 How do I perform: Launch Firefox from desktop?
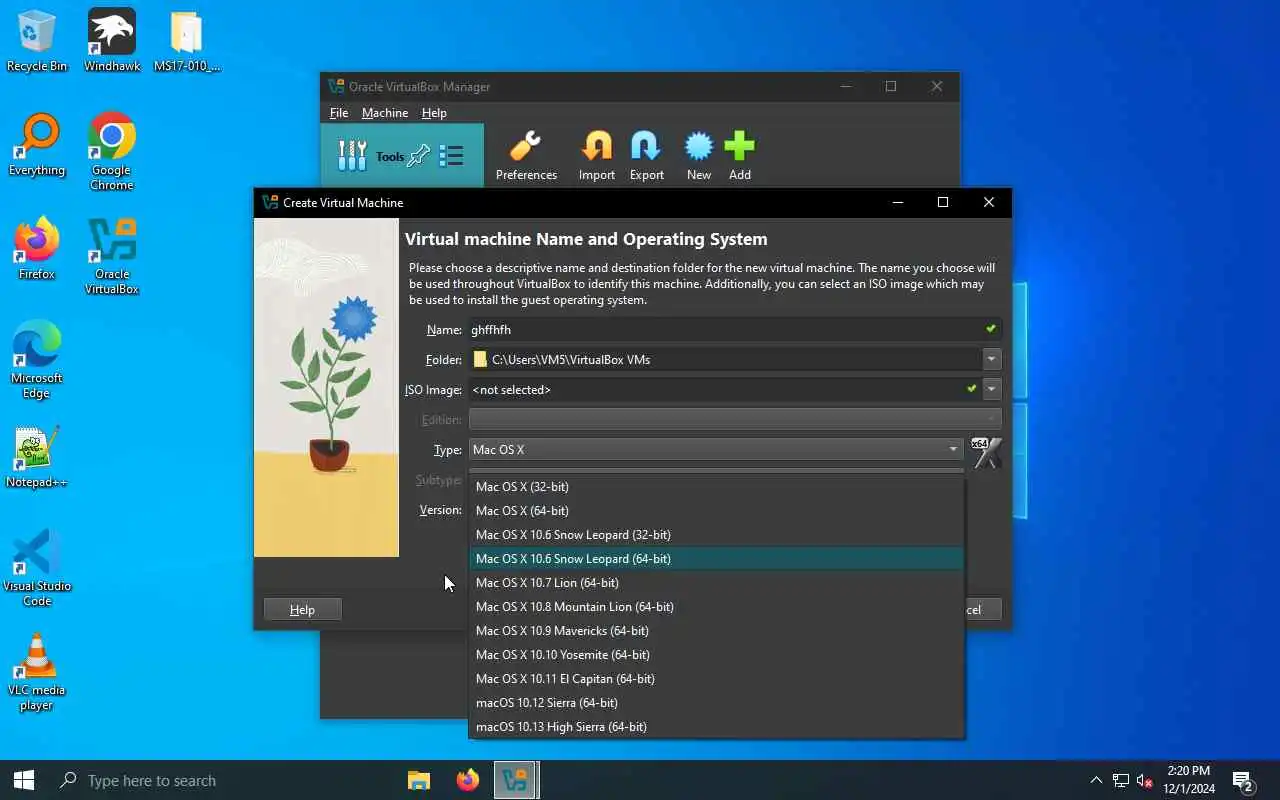37,249
